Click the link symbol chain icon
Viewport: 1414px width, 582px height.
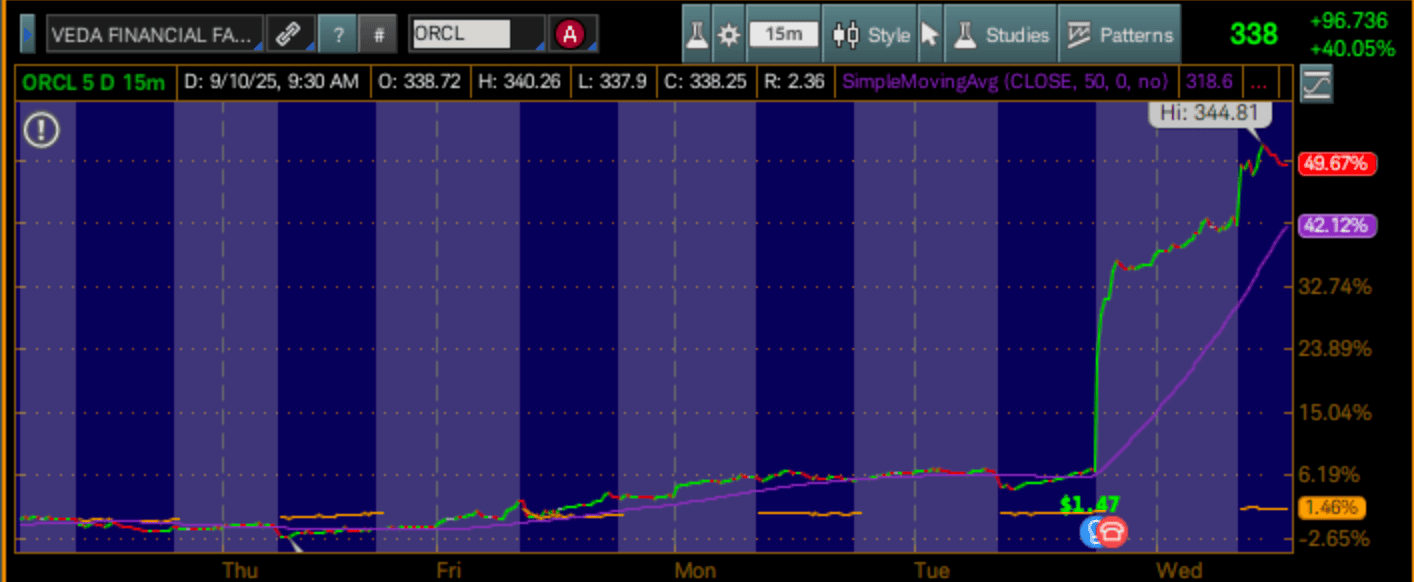[289, 34]
